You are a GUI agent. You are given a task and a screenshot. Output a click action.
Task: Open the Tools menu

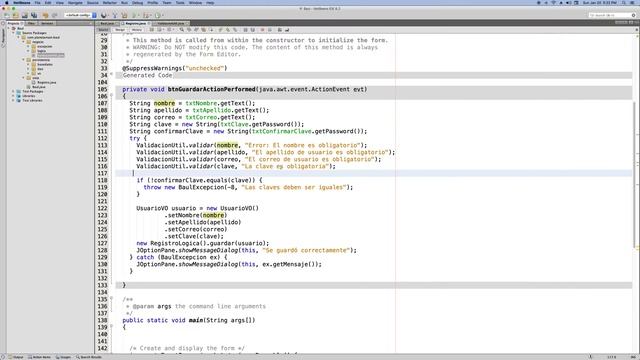pos(180,3)
